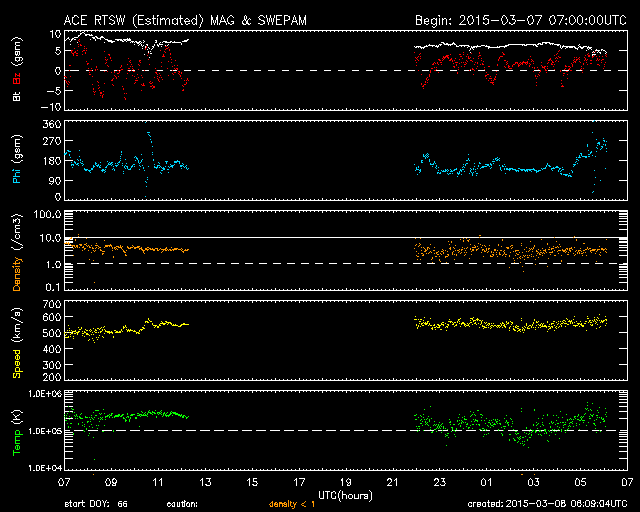Click the "100.0" tick on the Density axis
The width and height of the screenshot is (640, 512).
pyautogui.click(x=48, y=214)
